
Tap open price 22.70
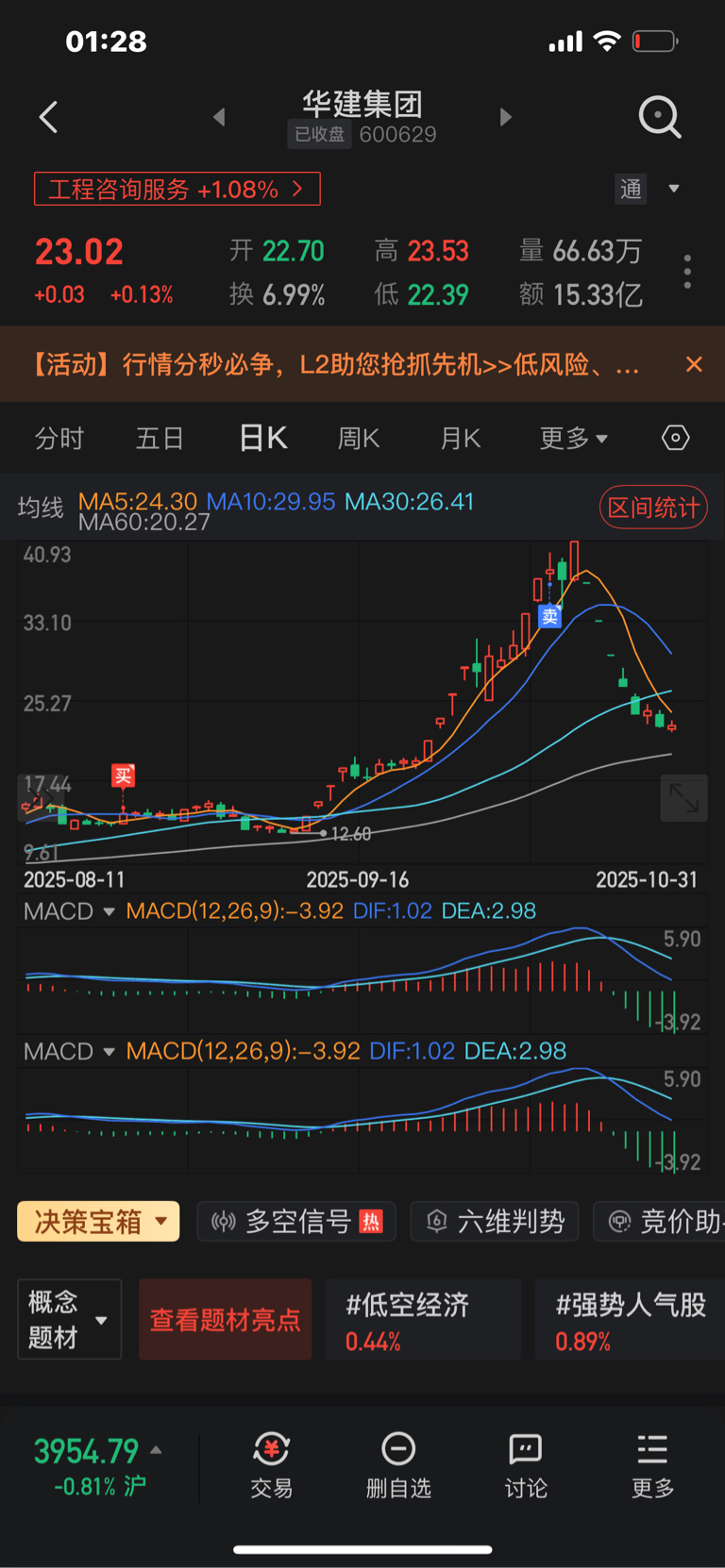pyautogui.click(x=294, y=251)
